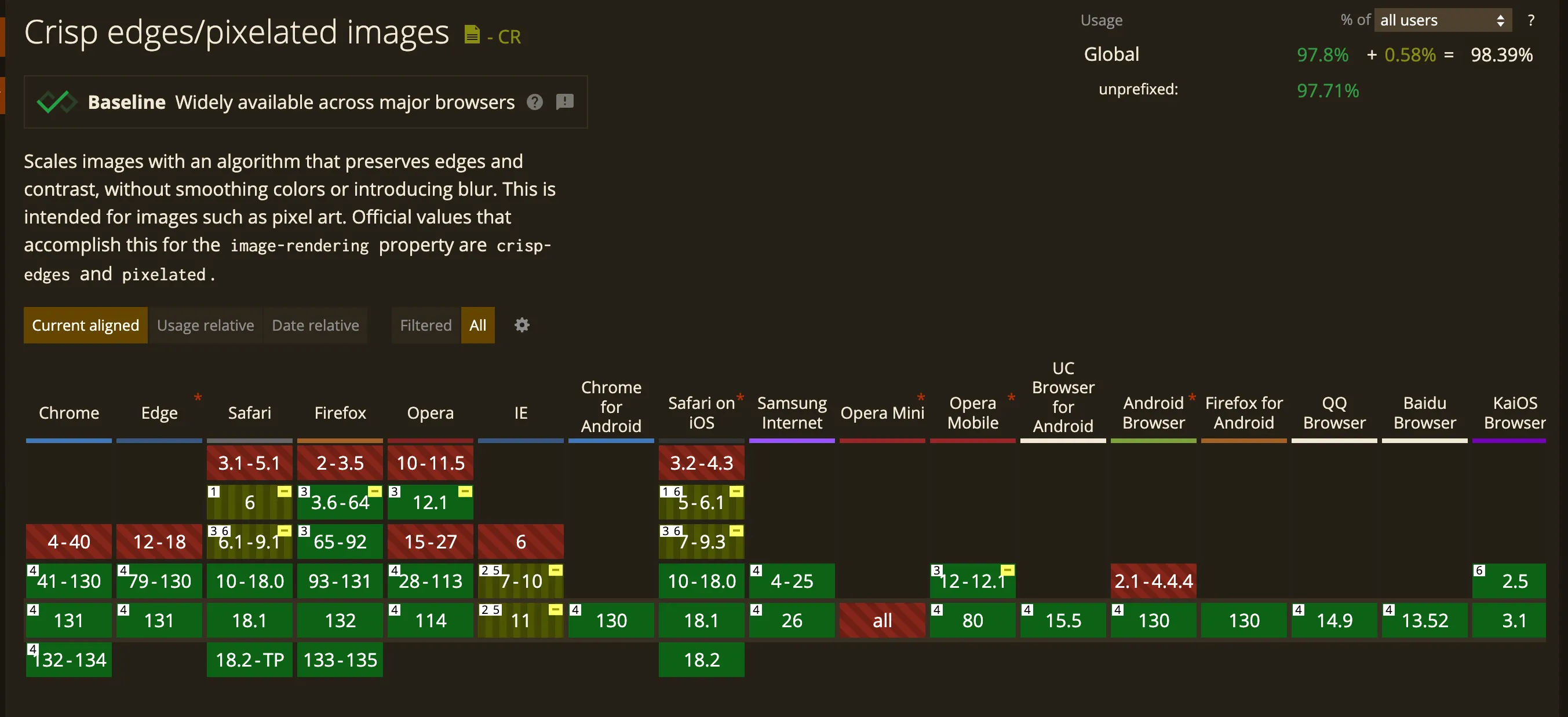The height and width of the screenshot is (717, 1568).
Task: Expand Firefox 3.6-64 version details
Action: point(340,502)
